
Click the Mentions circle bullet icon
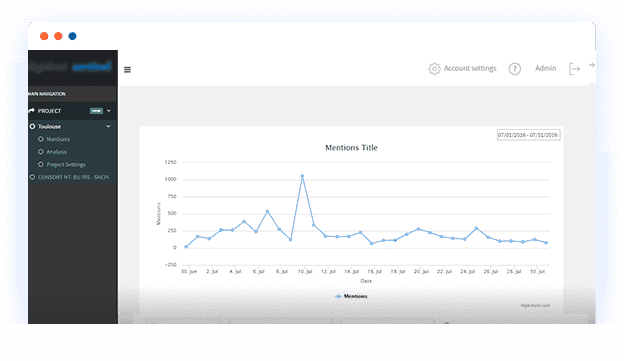41,139
